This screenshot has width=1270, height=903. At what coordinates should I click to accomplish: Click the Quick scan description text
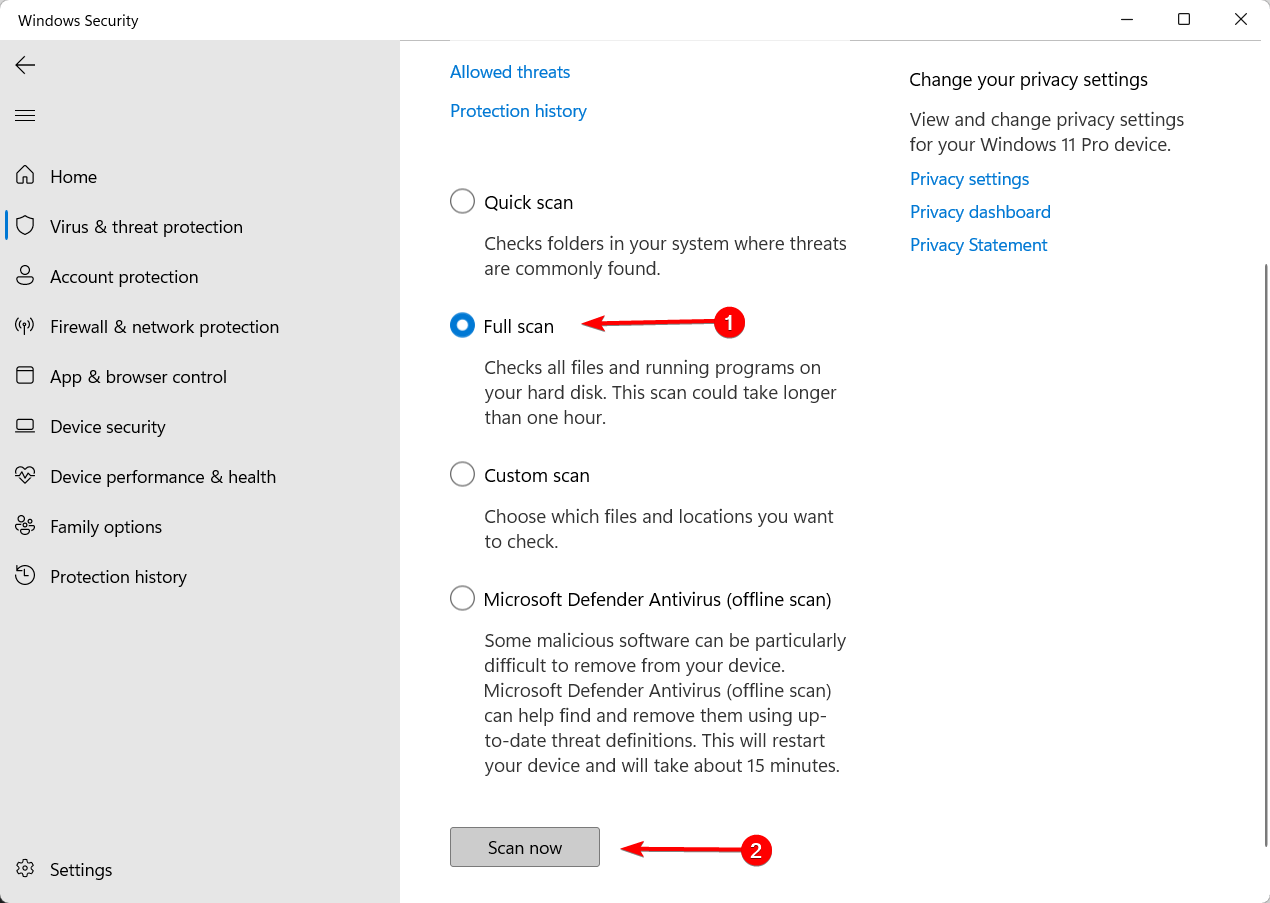(665, 256)
